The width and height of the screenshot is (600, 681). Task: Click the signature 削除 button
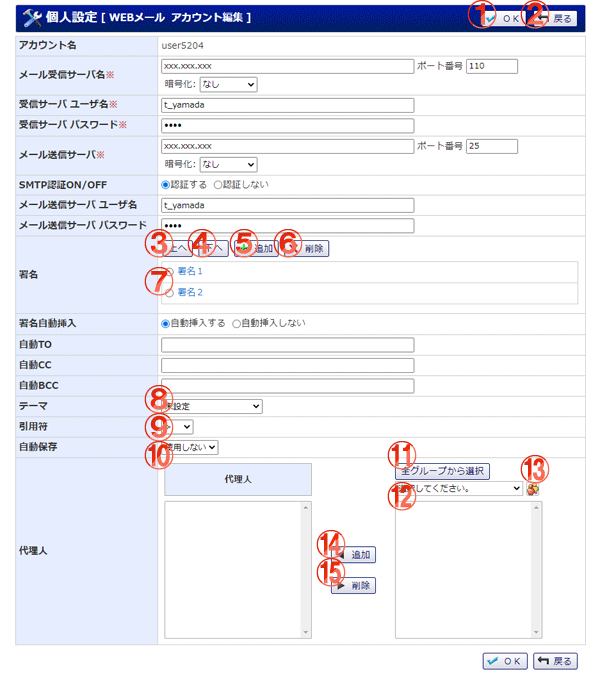click(306, 248)
